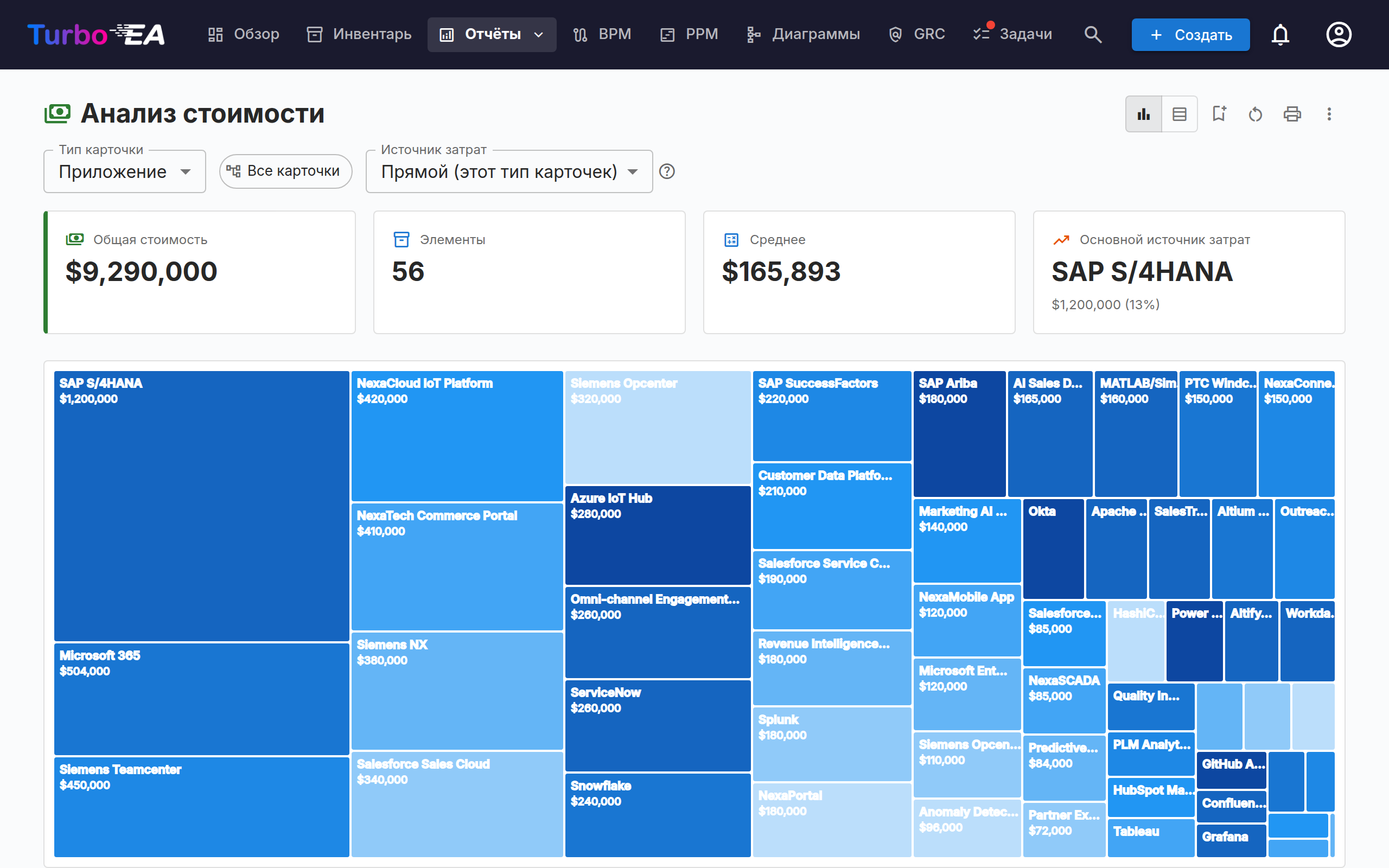This screenshot has height=868, width=1389.
Task: Open the user account avatar
Action: (1339, 34)
